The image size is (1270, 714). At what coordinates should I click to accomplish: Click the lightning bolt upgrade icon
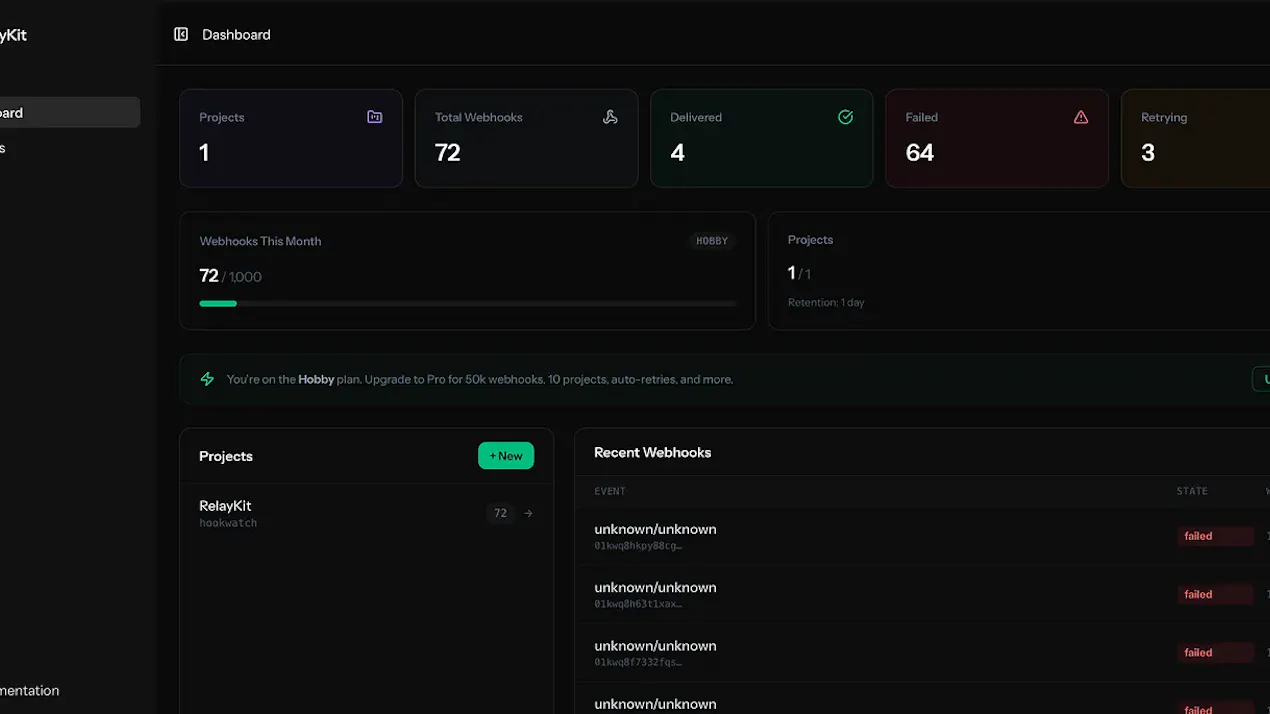pos(207,379)
